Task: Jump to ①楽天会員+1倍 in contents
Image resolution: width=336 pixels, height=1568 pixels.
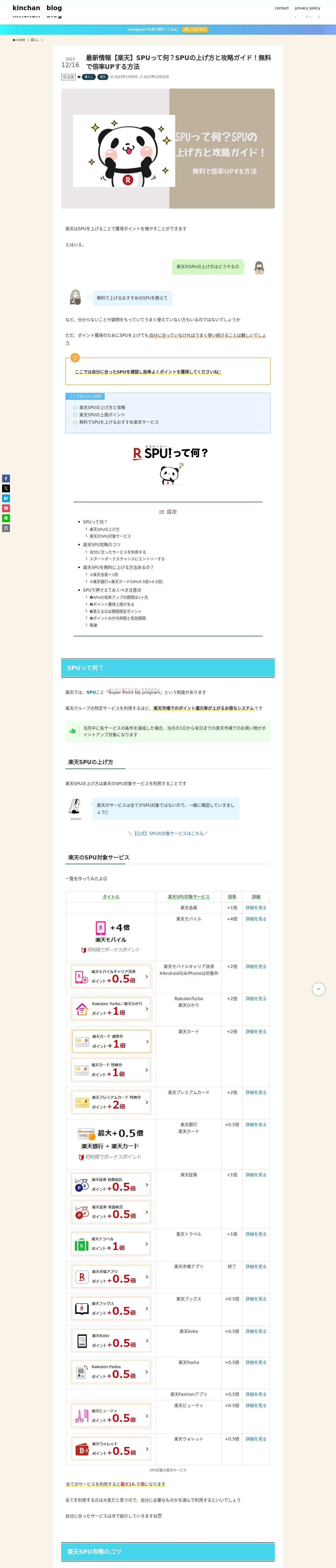Action: coord(104,575)
